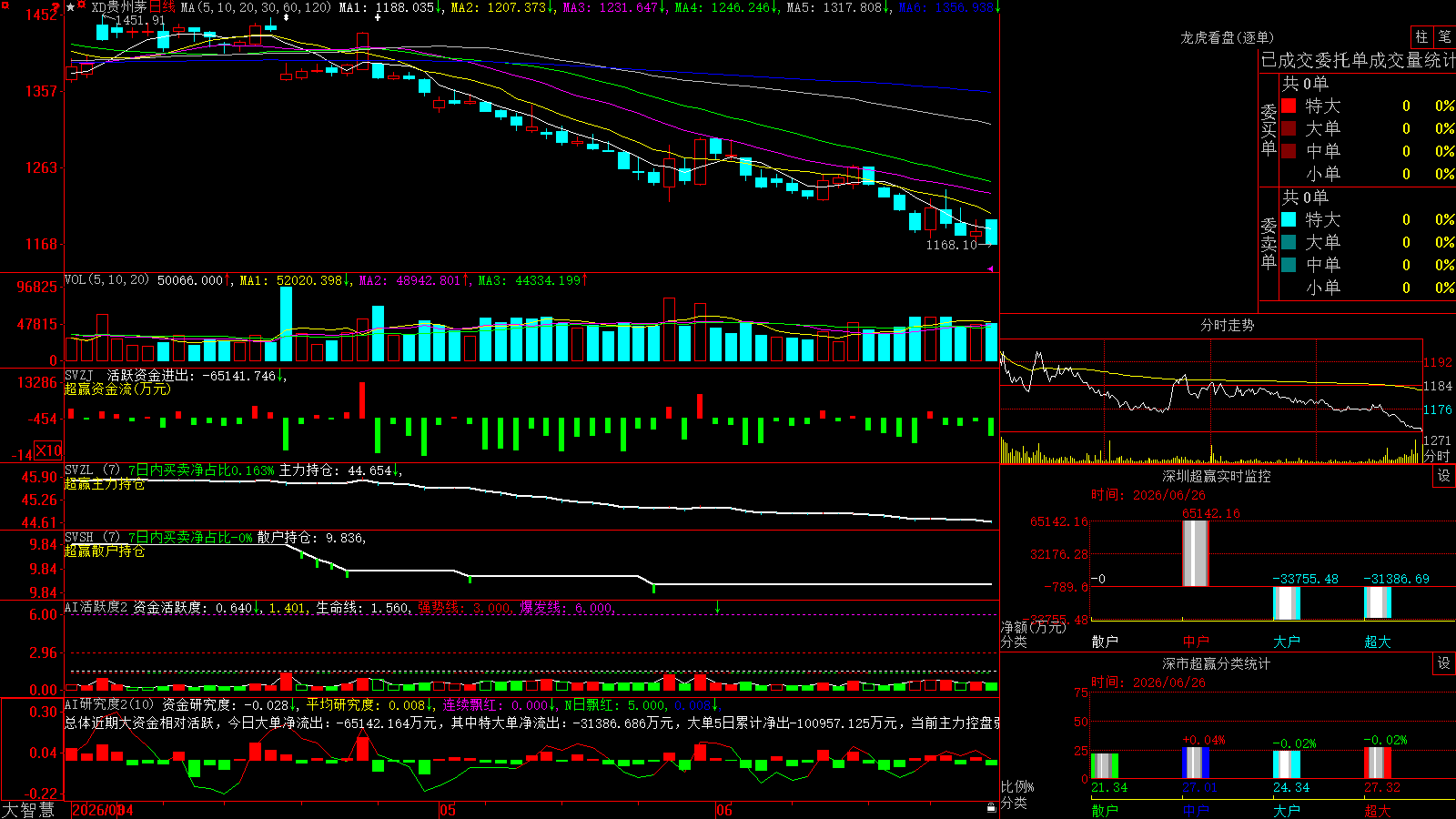Click the 2026/0 date label on the date axis
Screen dimensions: 1456x819
[96, 810]
